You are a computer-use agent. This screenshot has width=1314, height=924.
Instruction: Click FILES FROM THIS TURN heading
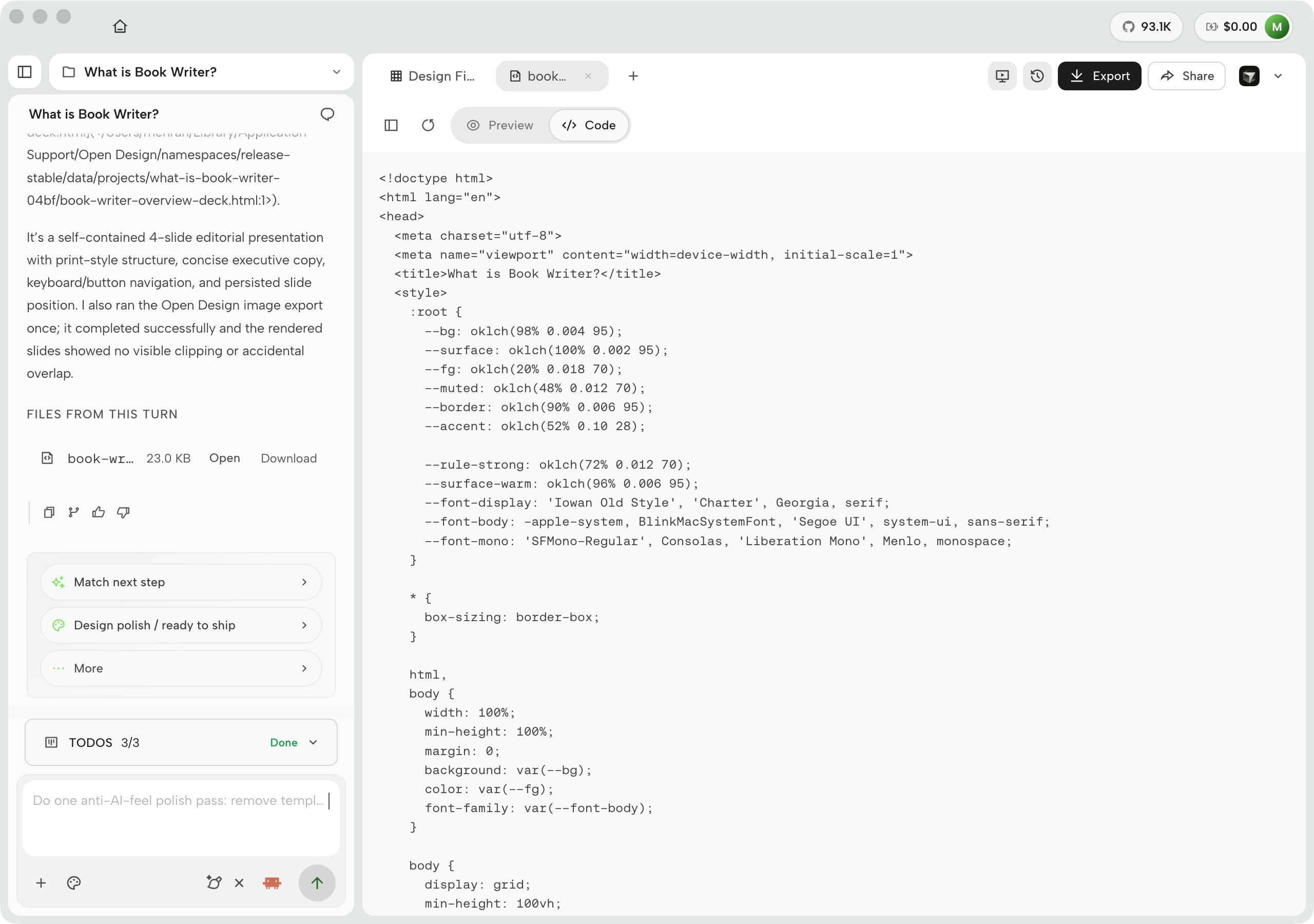[102, 414]
